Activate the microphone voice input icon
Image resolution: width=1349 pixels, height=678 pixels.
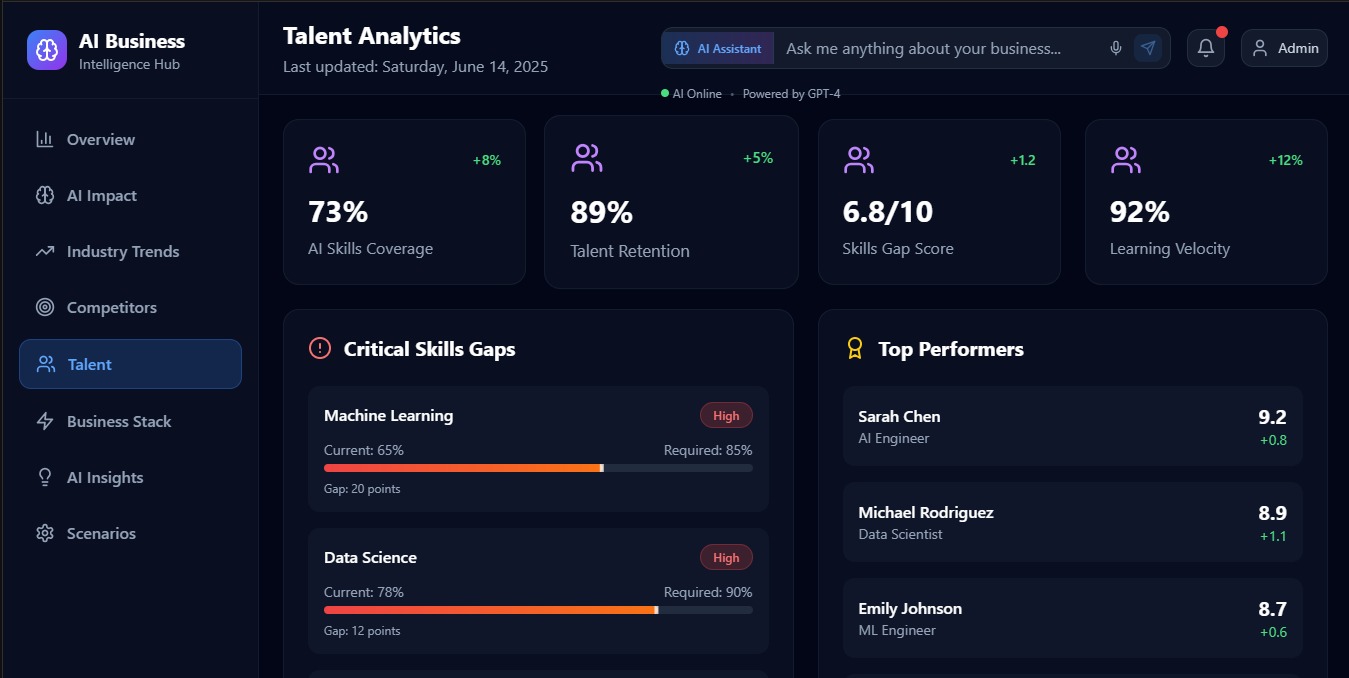pos(1116,48)
